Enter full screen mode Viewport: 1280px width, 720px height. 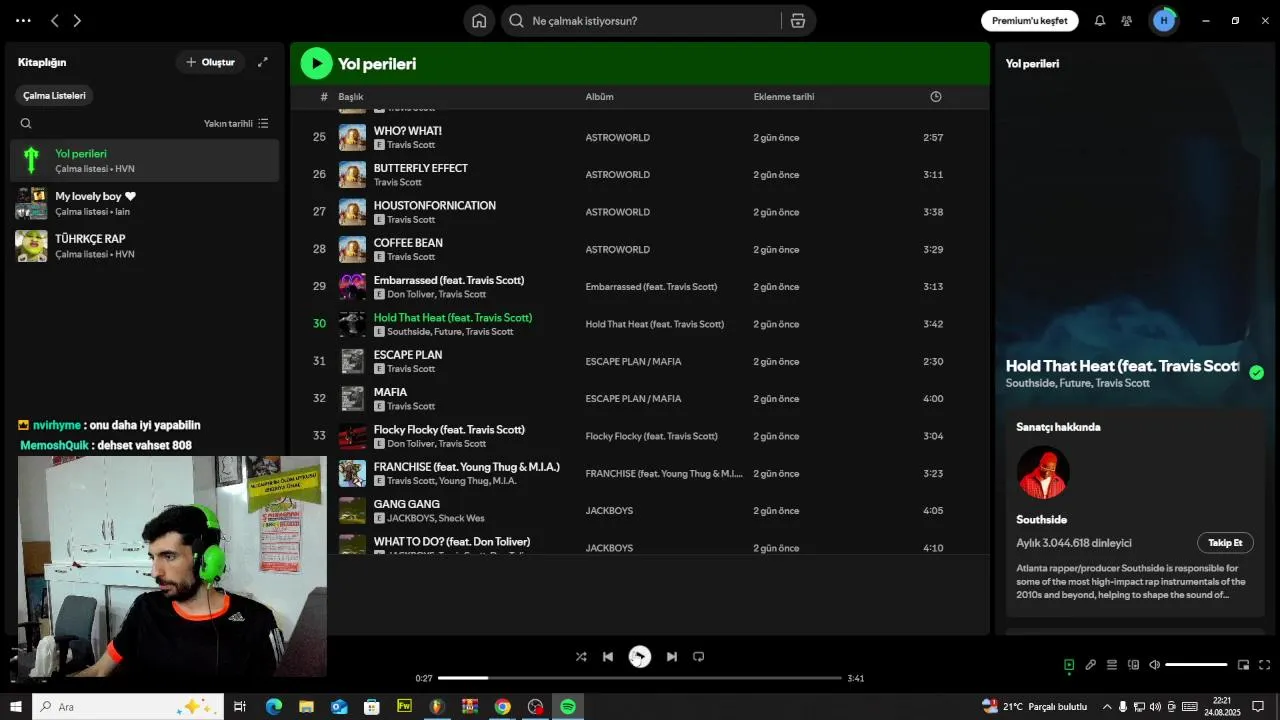click(1265, 665)
